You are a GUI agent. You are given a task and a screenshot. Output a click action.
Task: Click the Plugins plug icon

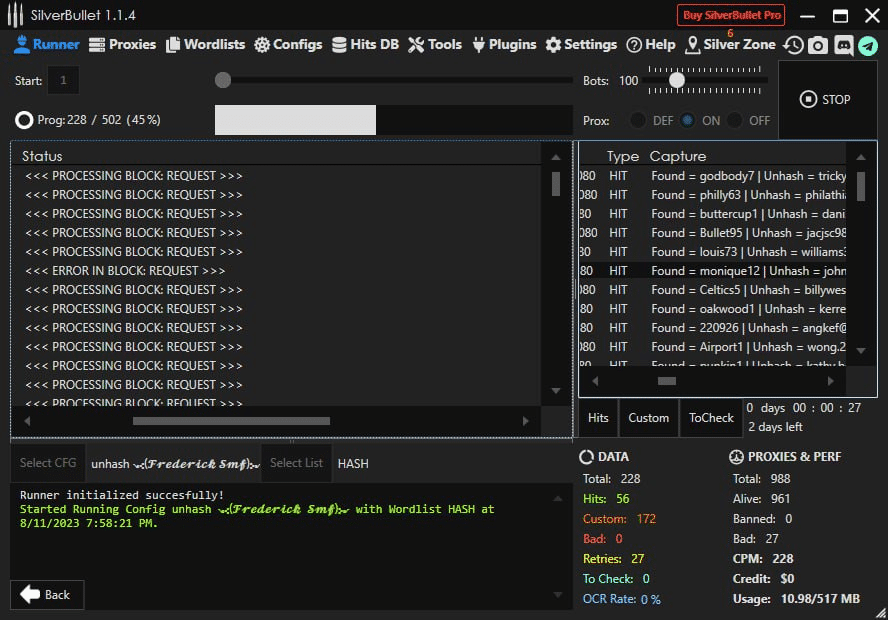pos(478,44)
